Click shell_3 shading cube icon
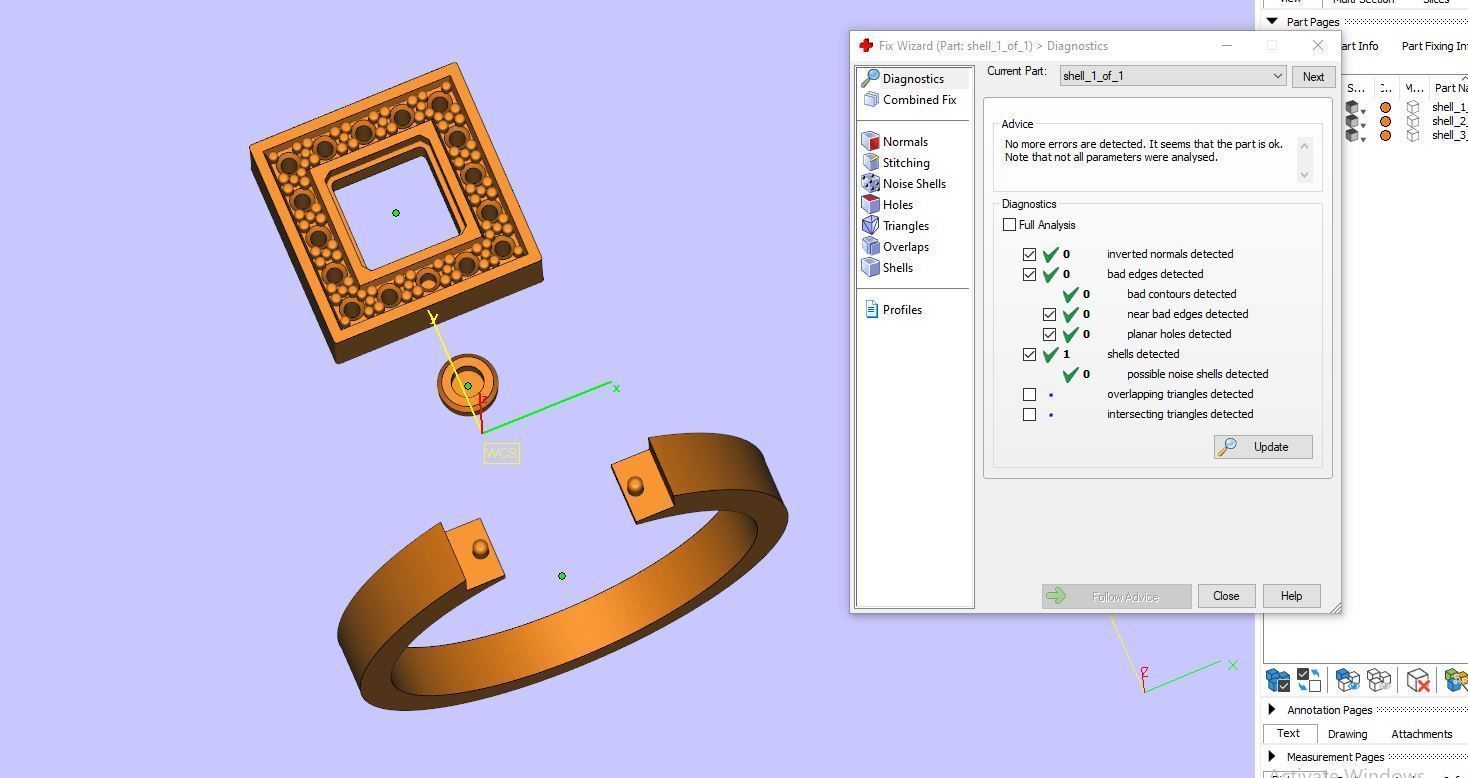Screen dimensions: 1468x778 tap(1352, 135)
